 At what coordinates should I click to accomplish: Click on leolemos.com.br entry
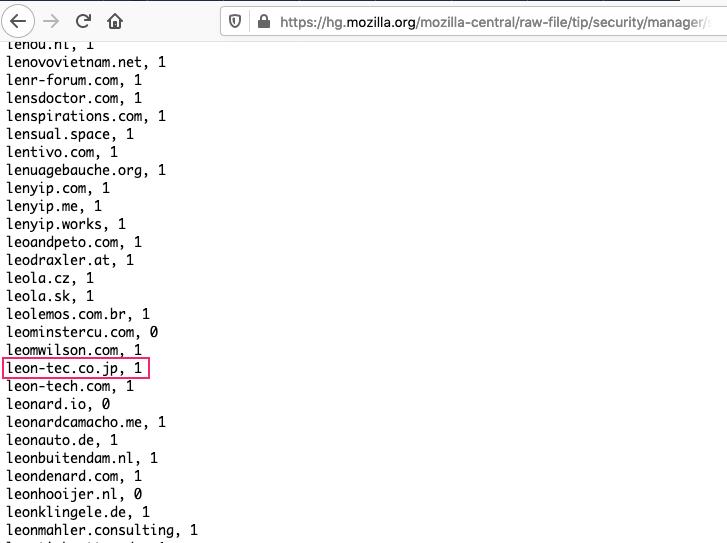(78, 314)
